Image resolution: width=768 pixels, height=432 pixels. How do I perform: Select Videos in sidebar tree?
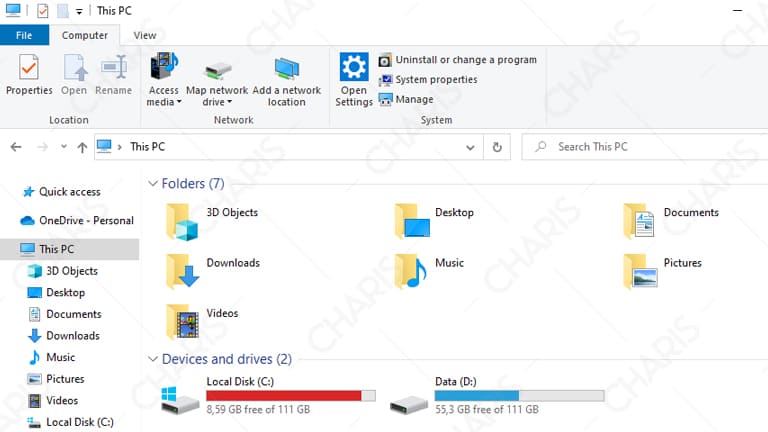[53, 400]
